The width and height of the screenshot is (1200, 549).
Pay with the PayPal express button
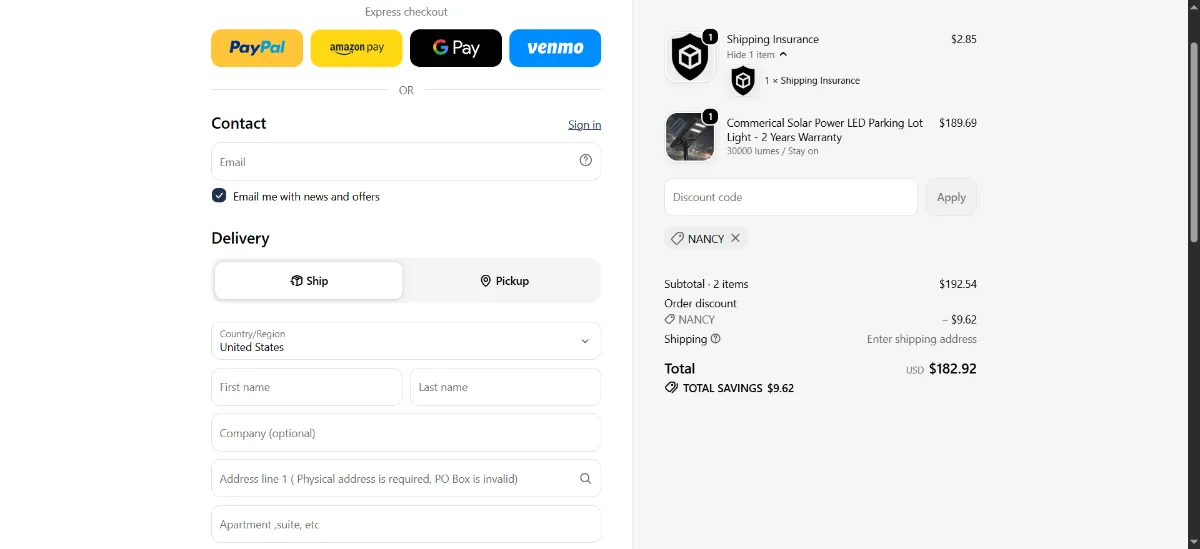[257, 48]
